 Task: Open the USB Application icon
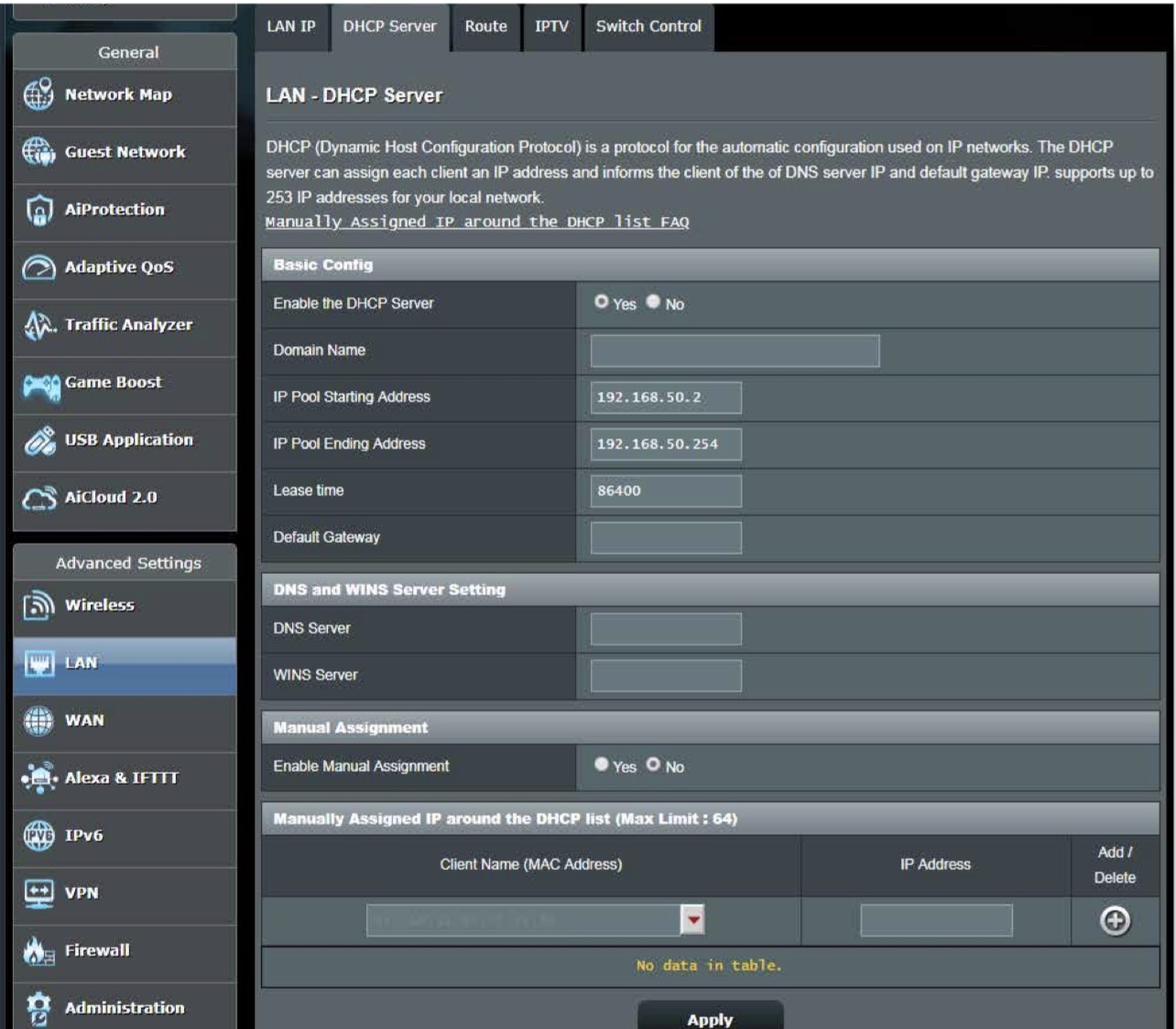(x=38, y=440)
